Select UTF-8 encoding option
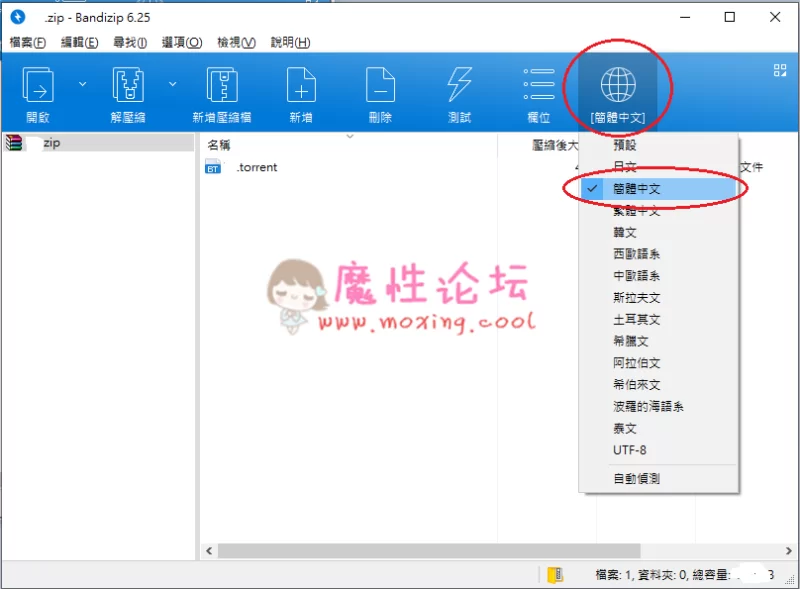800x589 pixels. (x=630, y=450)
